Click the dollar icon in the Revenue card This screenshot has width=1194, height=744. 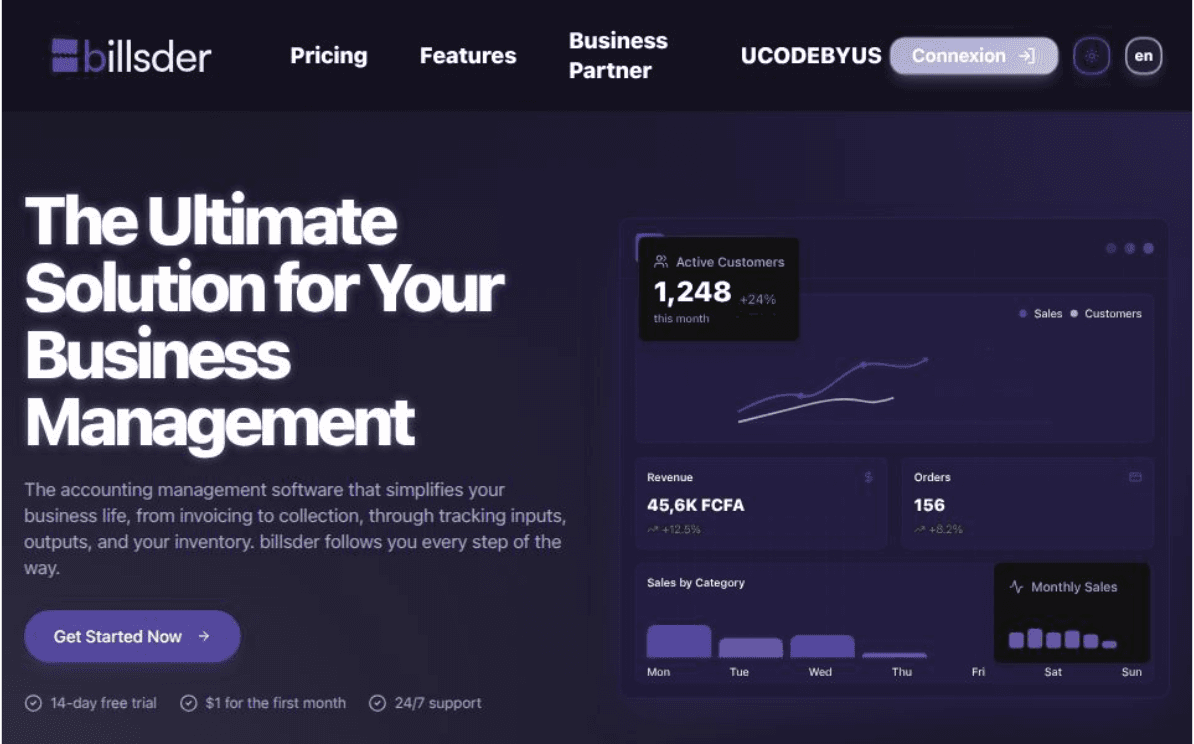click(x=869, y=477)
